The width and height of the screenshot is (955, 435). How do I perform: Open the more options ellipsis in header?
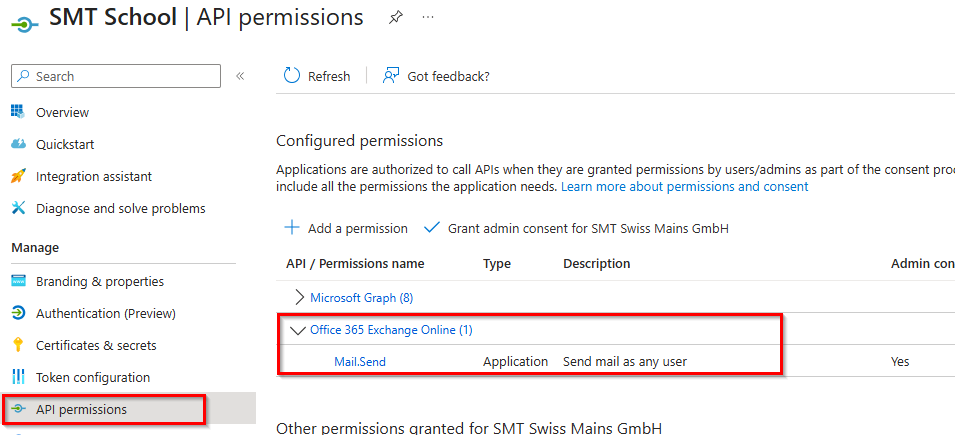click(x=428, y=18)
